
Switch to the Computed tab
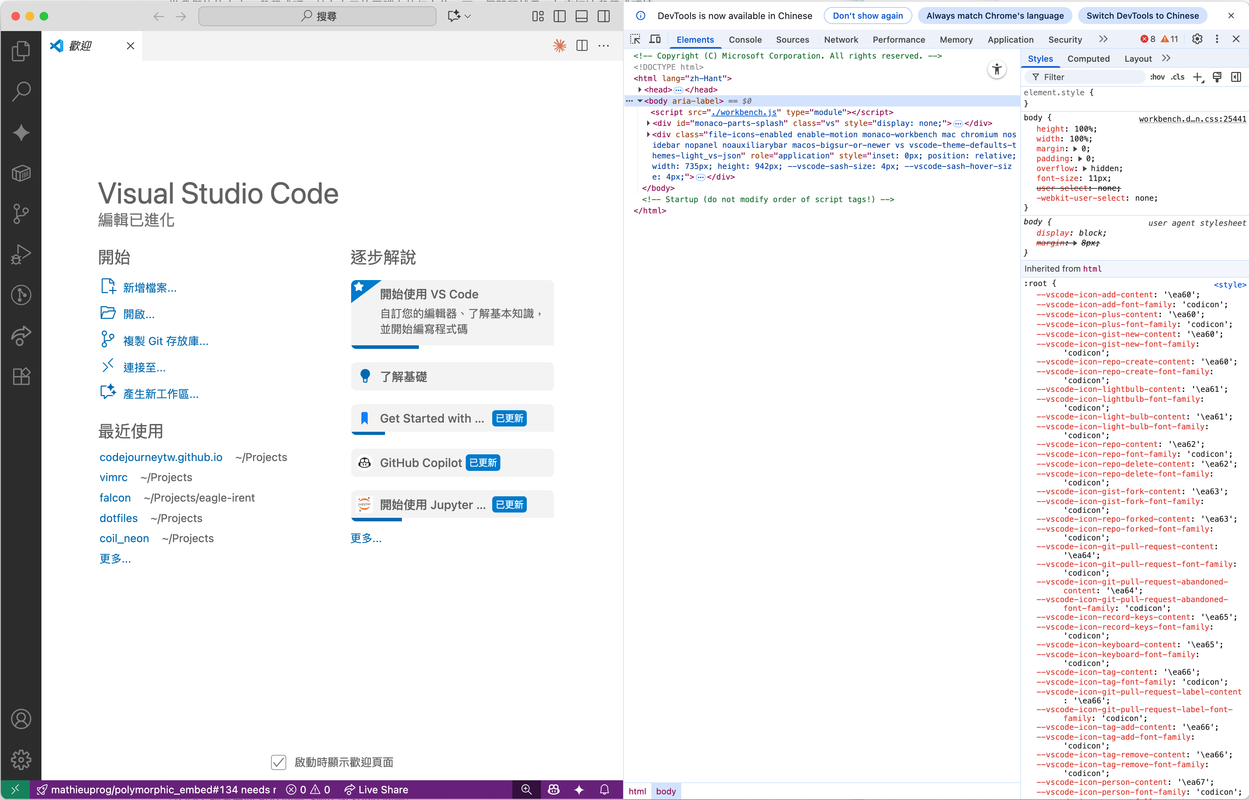1089,59
